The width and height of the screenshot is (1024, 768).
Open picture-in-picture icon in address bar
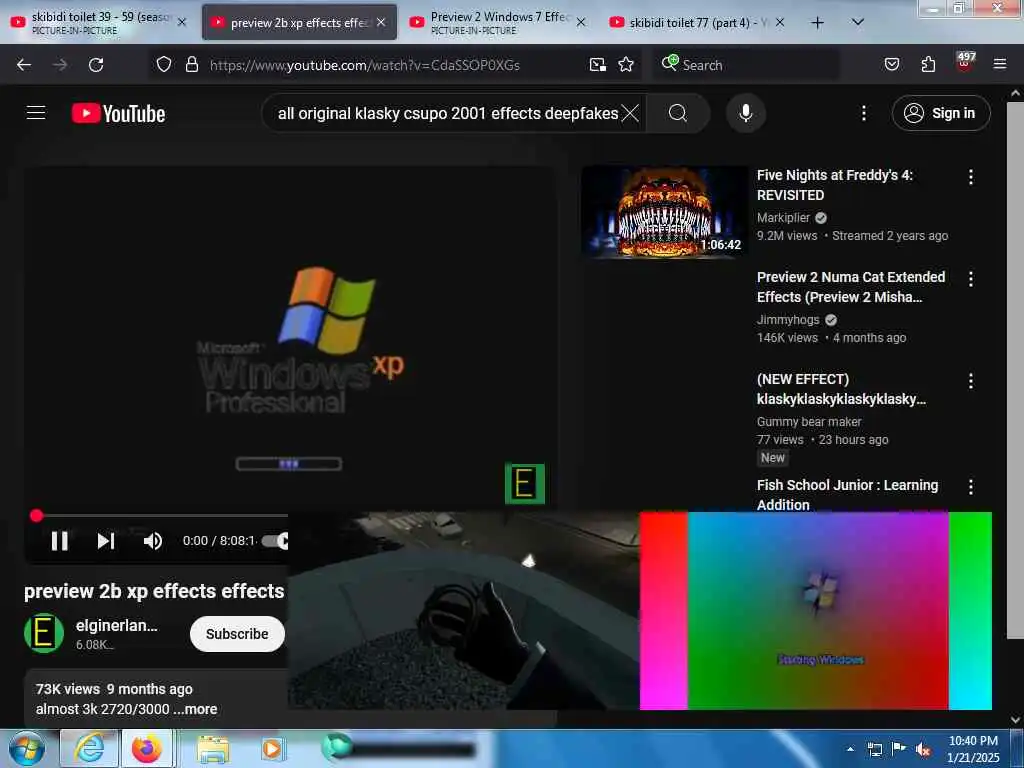tap(598, 64)
